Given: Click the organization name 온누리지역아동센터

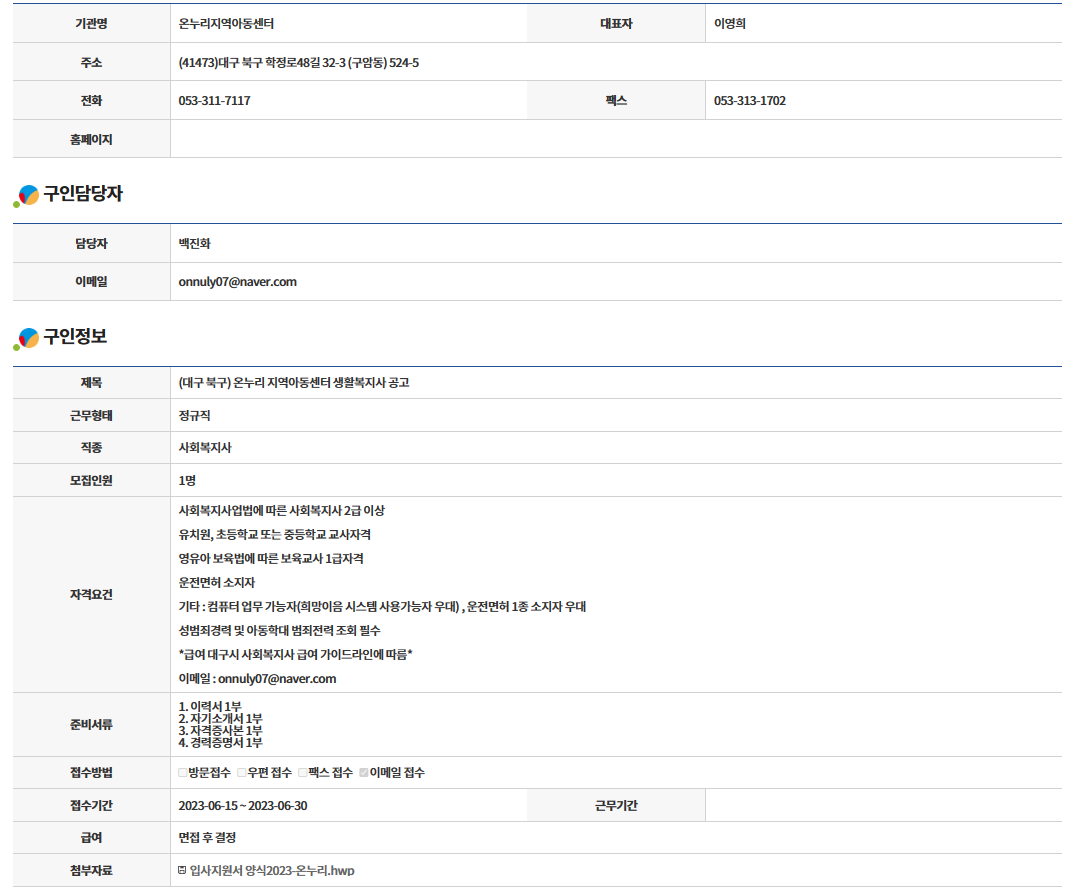Looking at the screenshot, I should click(226, 24).
